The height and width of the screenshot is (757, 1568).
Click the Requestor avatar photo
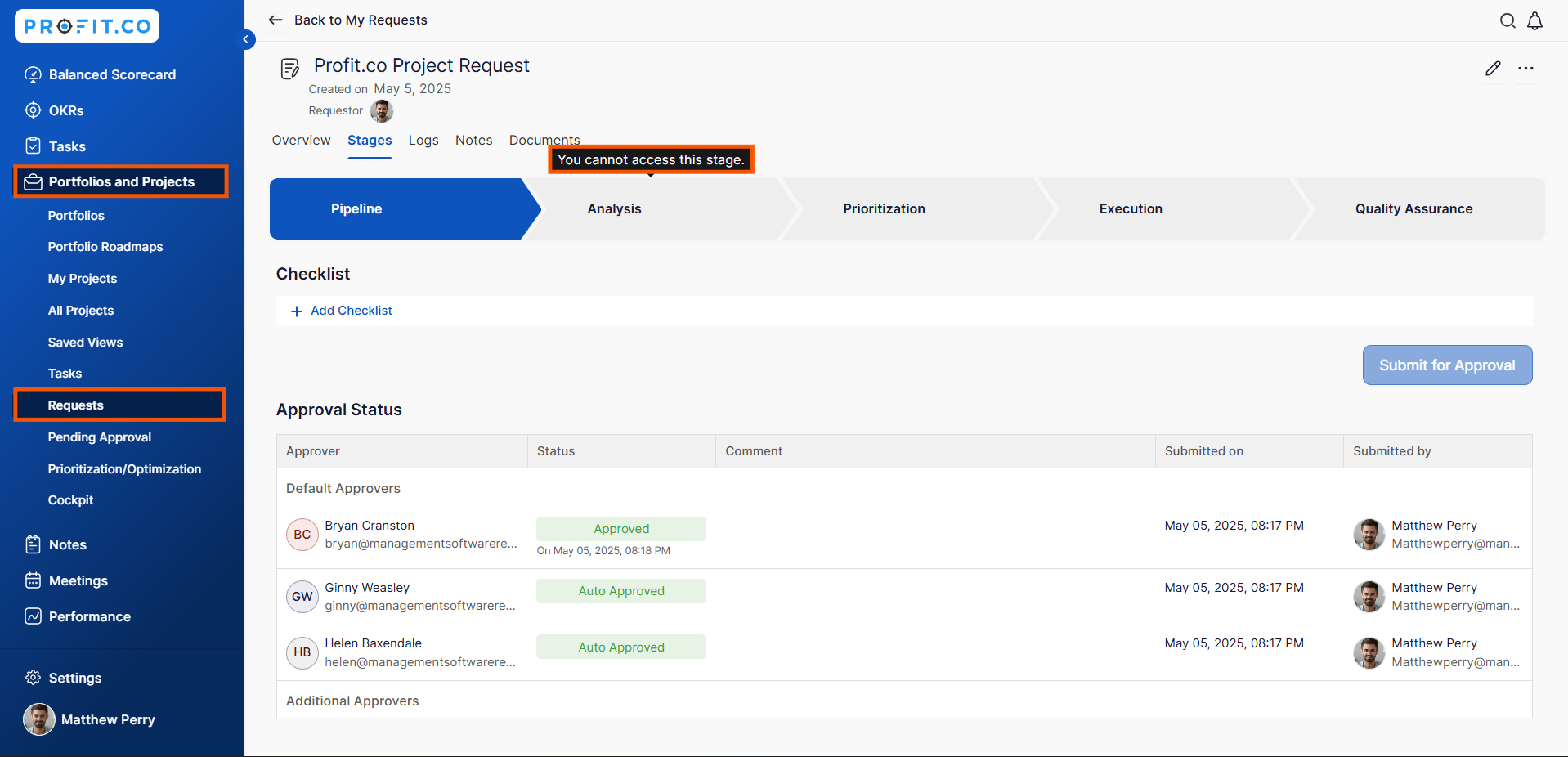point(382,110)
